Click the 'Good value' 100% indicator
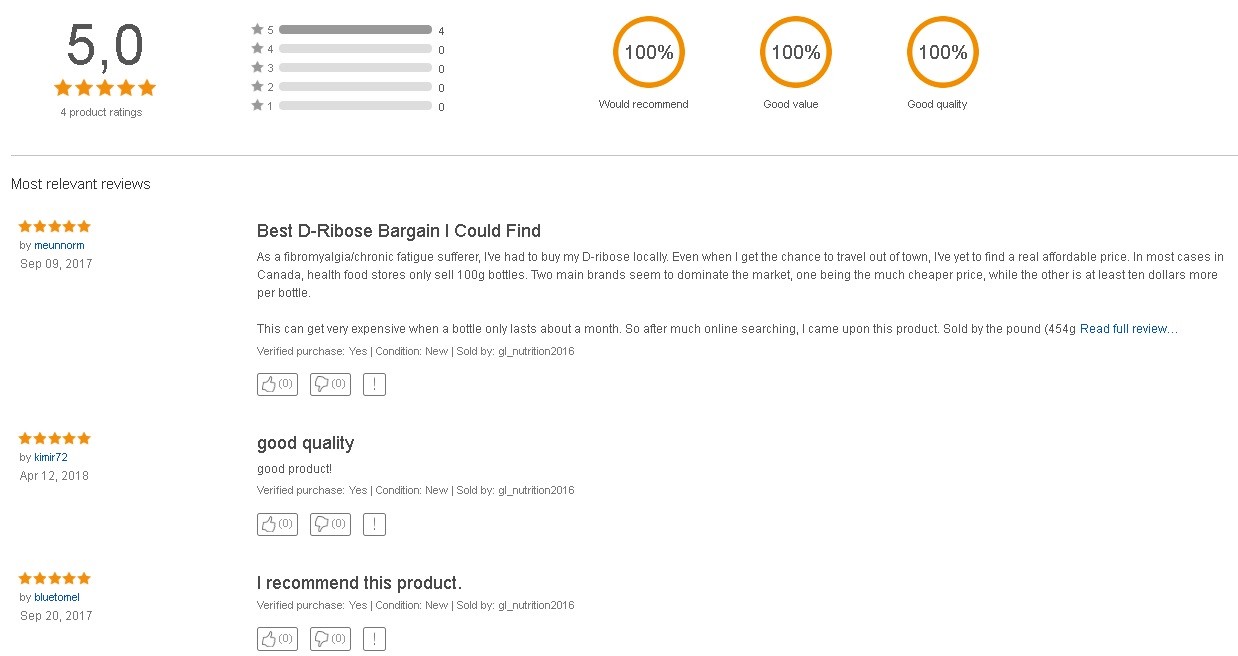Image resolution: width=1238 pixels, height=656 pixels. 796,52
